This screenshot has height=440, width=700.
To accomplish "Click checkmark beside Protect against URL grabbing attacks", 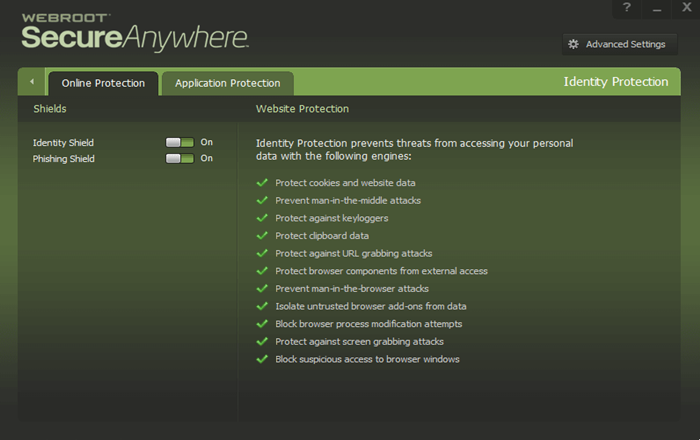I will [262, 253].
